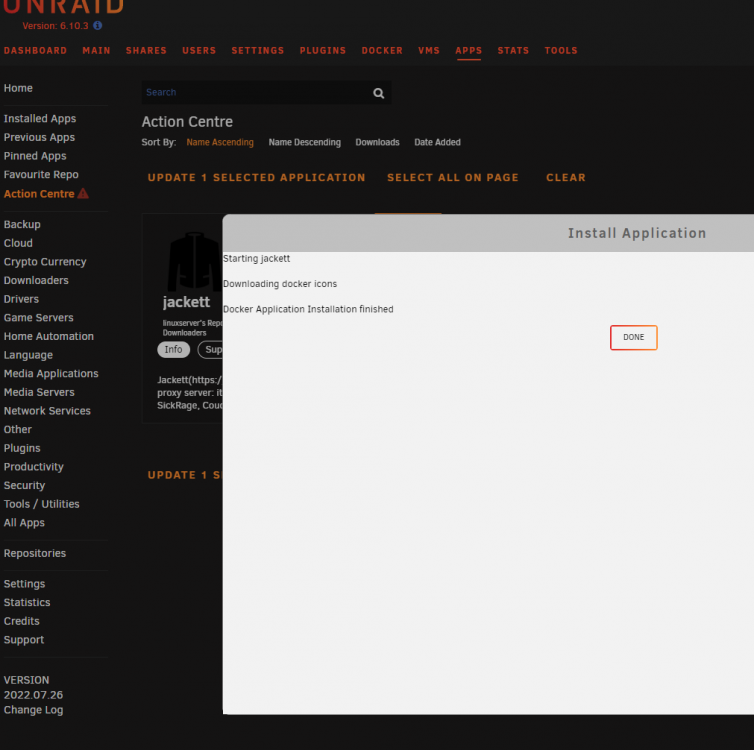Viewport: 754px width, 750px height.
Task: Select the Media Applications category
Action: click(51, 374)
